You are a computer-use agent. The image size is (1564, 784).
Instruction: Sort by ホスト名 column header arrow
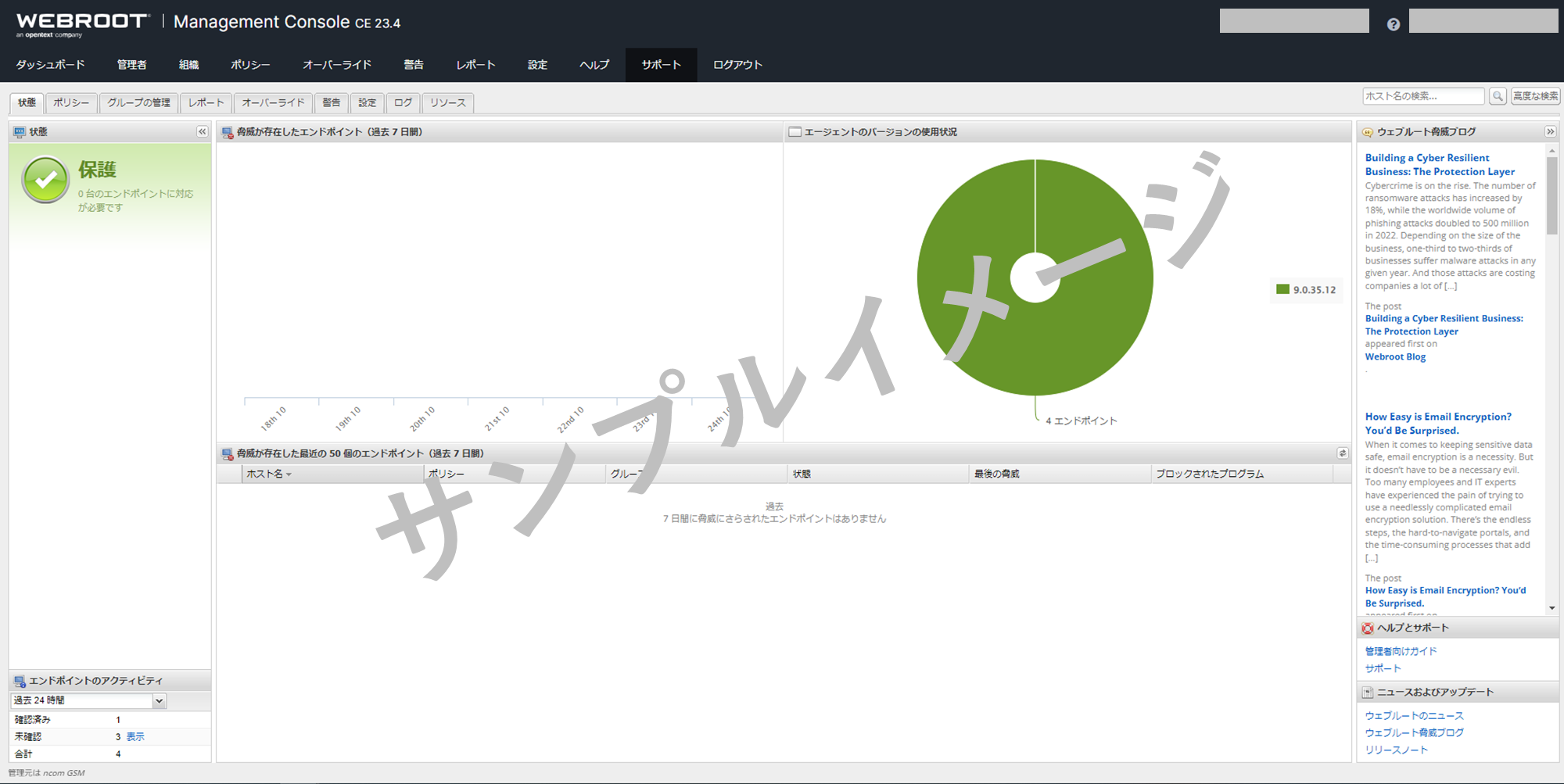(289, 474)
